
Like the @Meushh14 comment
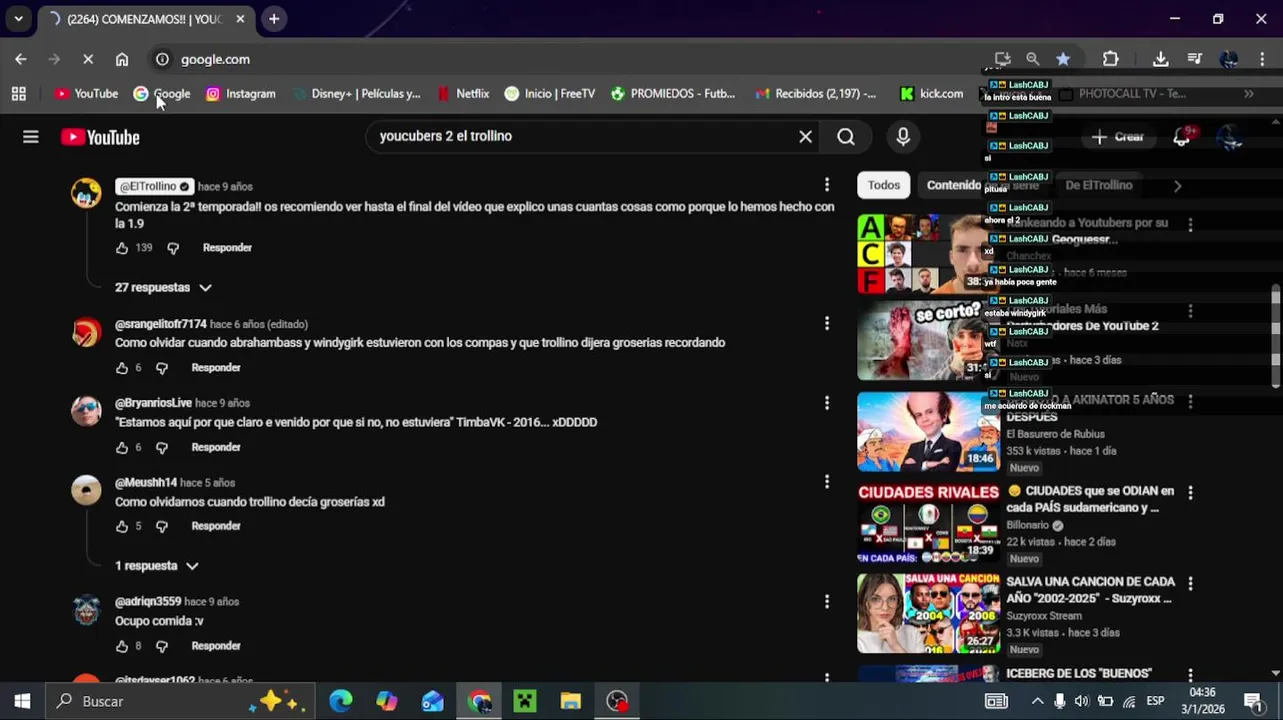tap(122, 527)
